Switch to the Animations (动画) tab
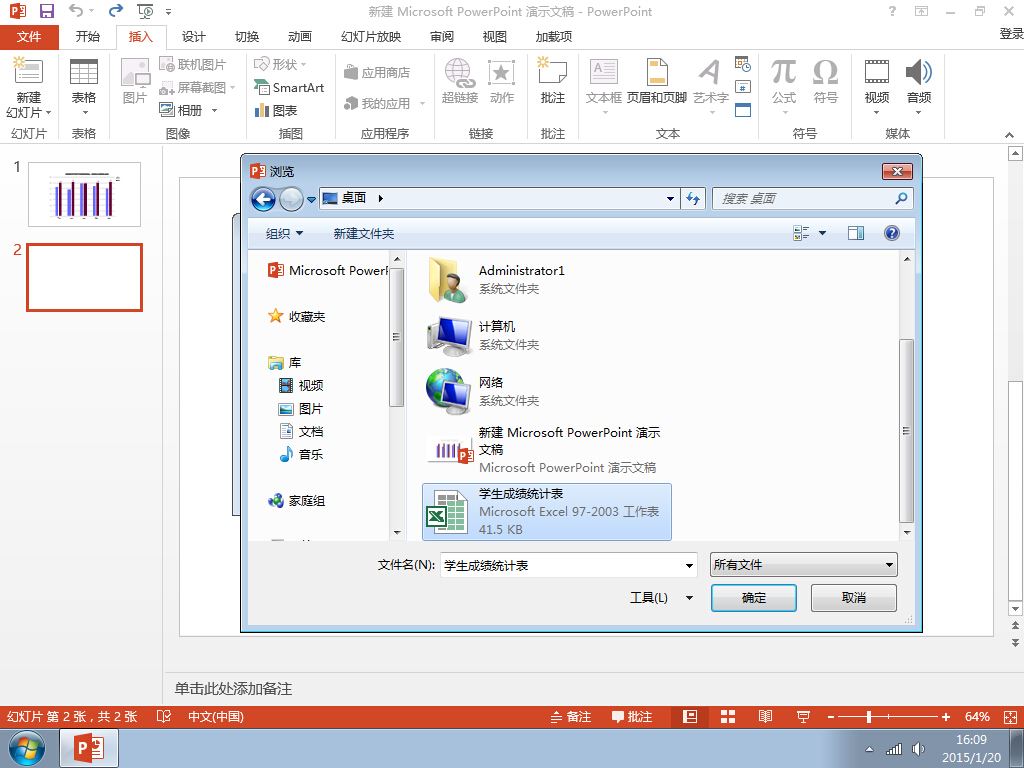The height and width of the screenshot is (768, 1024). (x=300, y=37)
